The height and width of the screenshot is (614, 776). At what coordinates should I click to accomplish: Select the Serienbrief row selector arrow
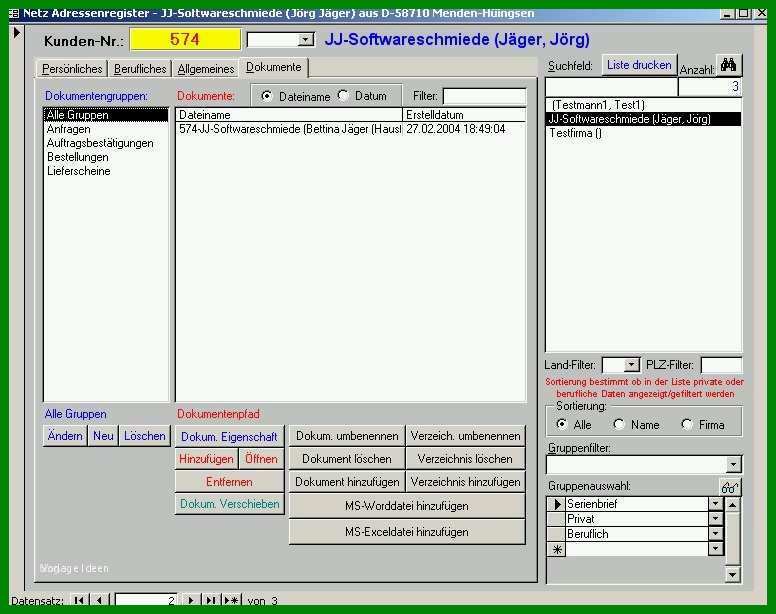point(557,504)
